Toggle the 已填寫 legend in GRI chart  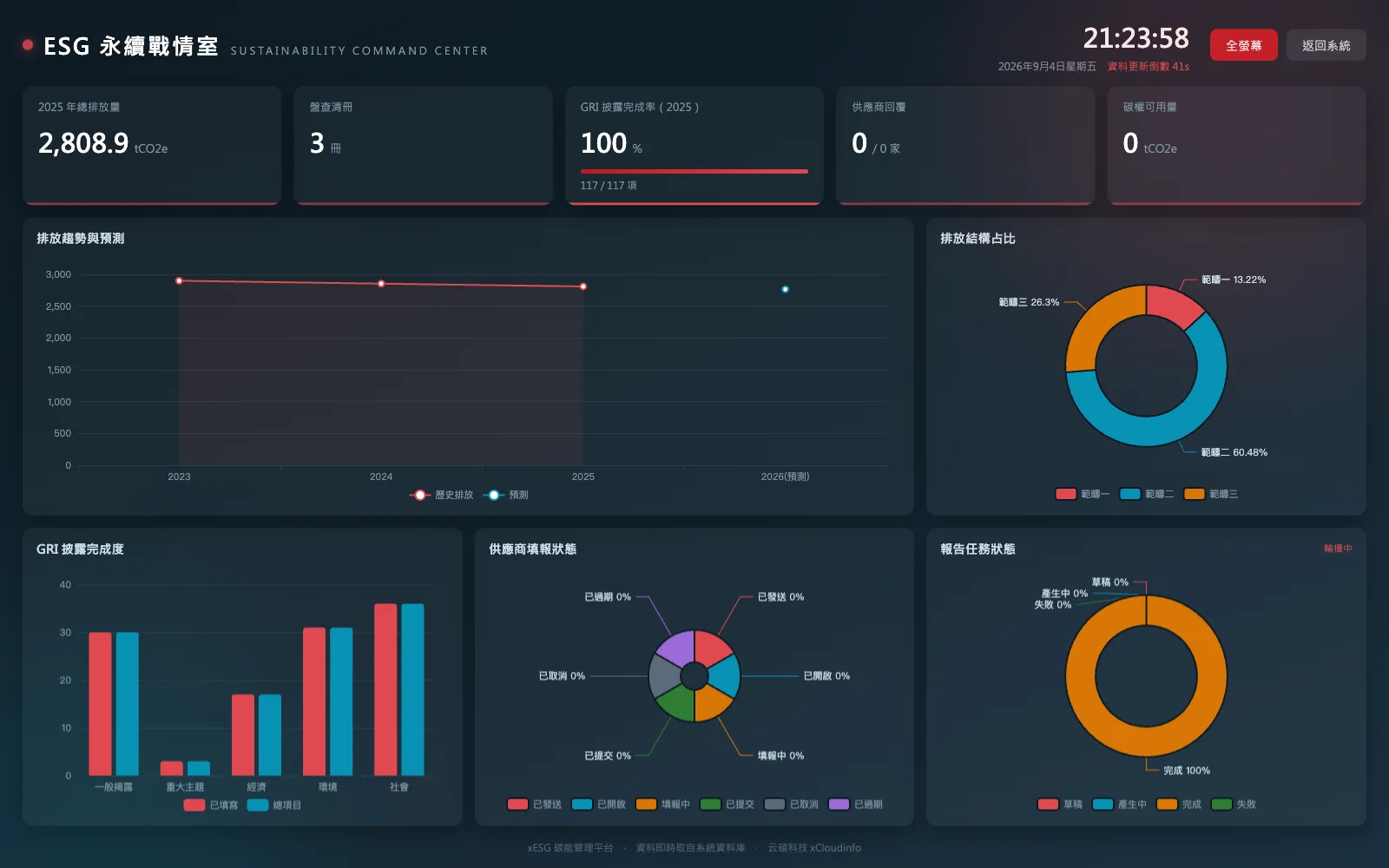pyautogui.click(x=211, y=805)
